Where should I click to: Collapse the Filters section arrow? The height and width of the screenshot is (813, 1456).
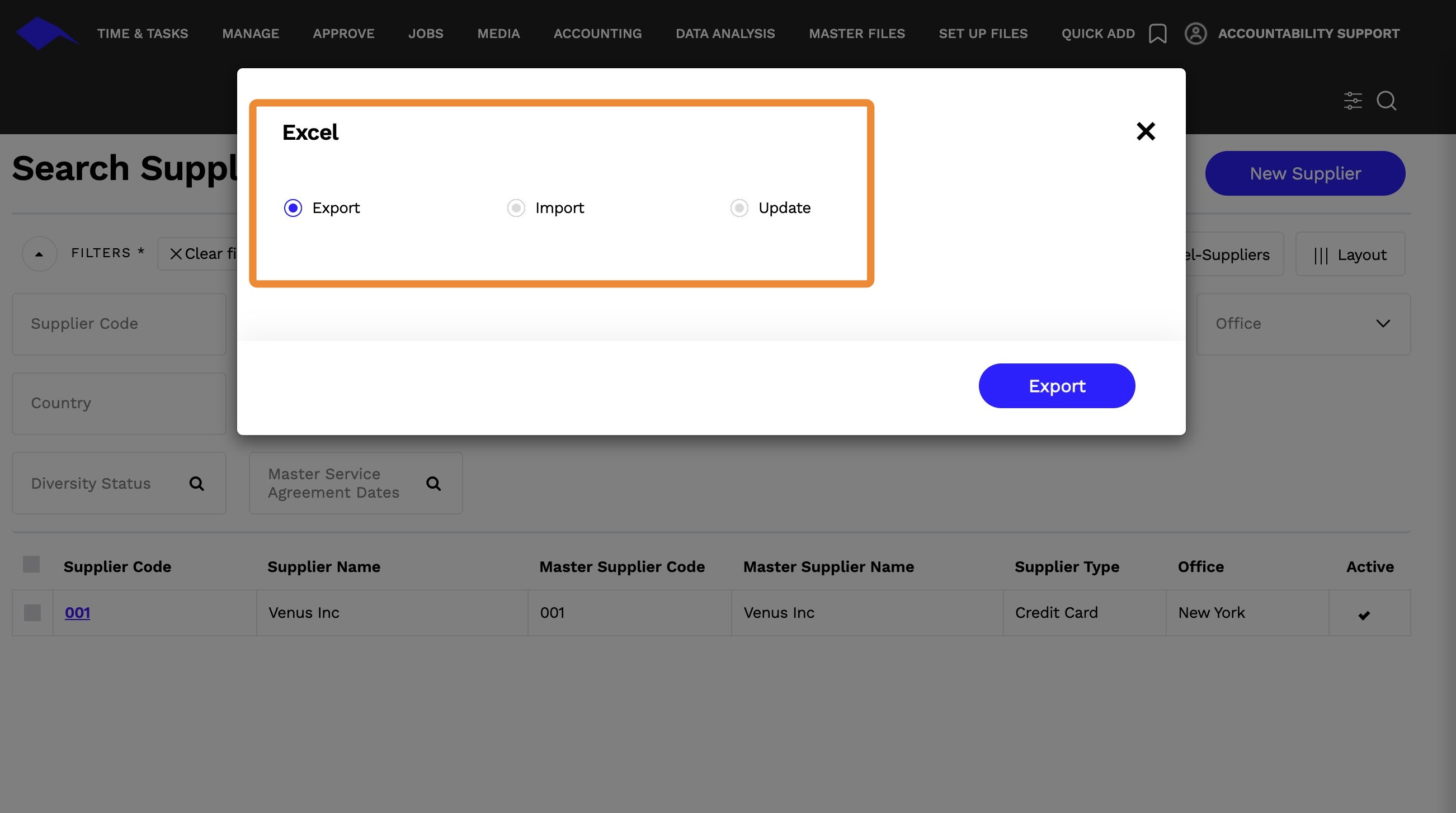39,254
